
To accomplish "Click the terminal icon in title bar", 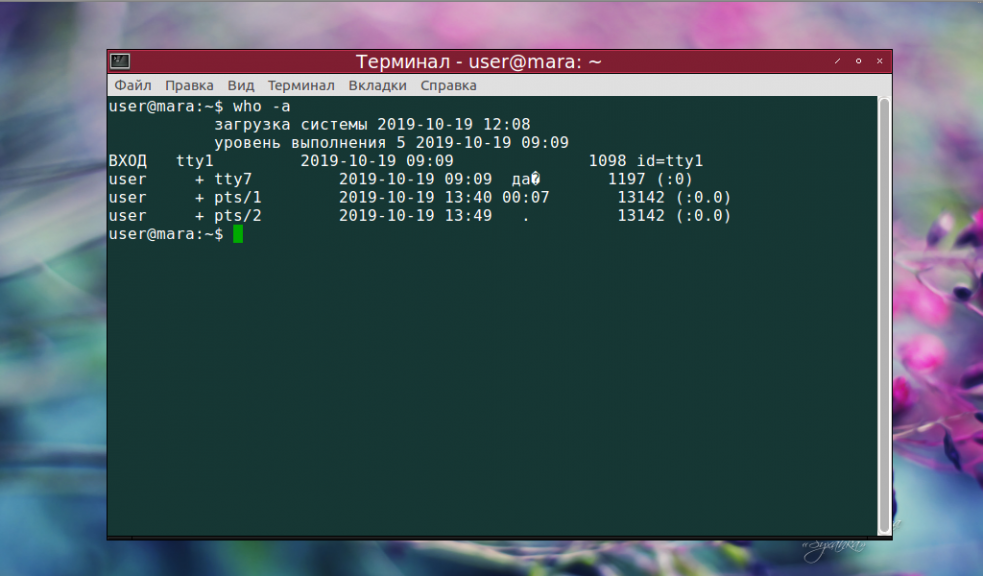I will [x=120, y=61].
